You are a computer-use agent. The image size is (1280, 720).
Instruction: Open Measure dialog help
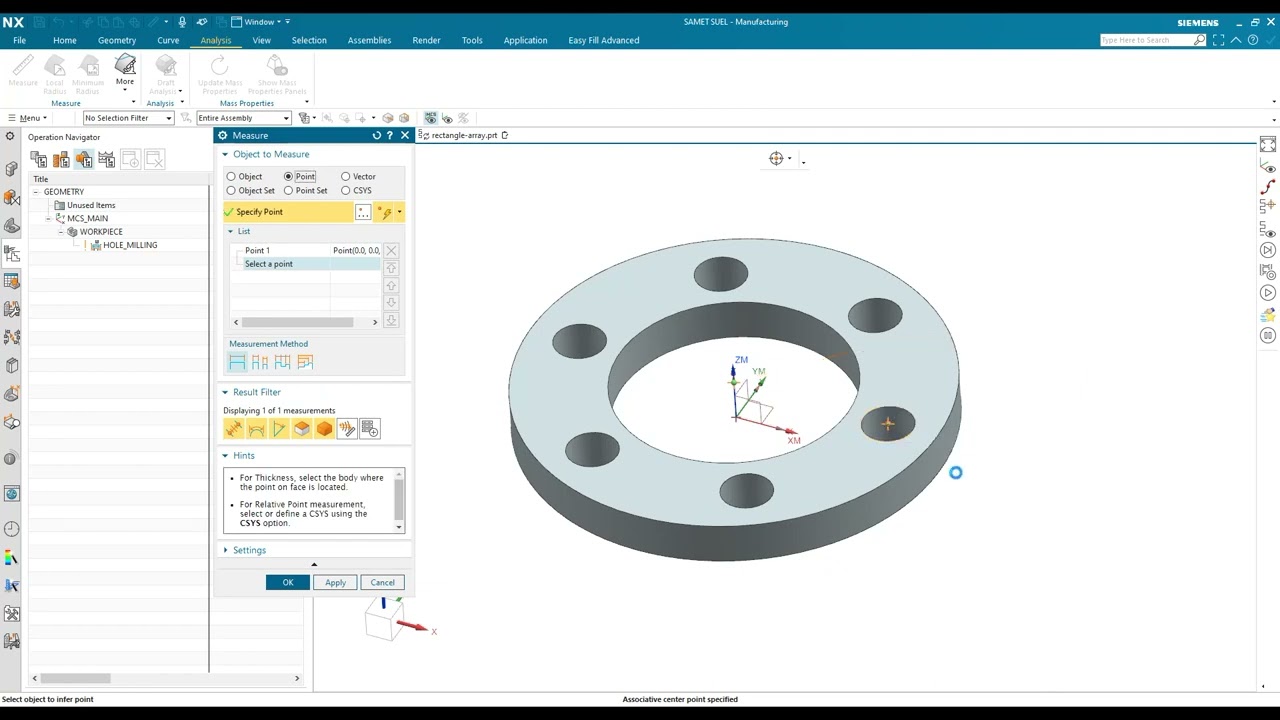(390, 135)
